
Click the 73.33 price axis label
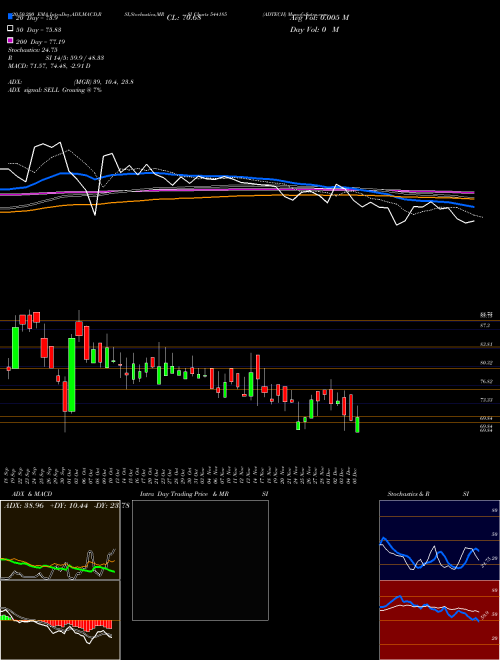tap(487, 400)
